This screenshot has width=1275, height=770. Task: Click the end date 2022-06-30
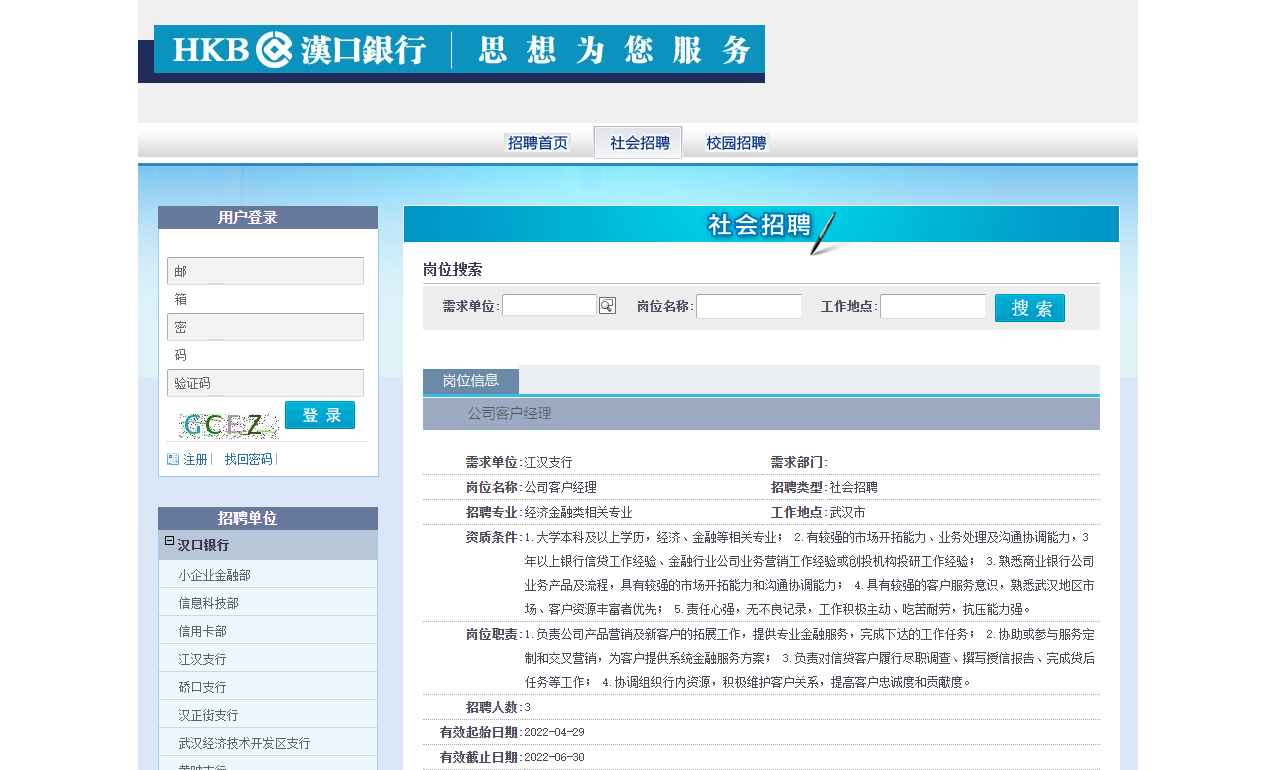point(554,757)
